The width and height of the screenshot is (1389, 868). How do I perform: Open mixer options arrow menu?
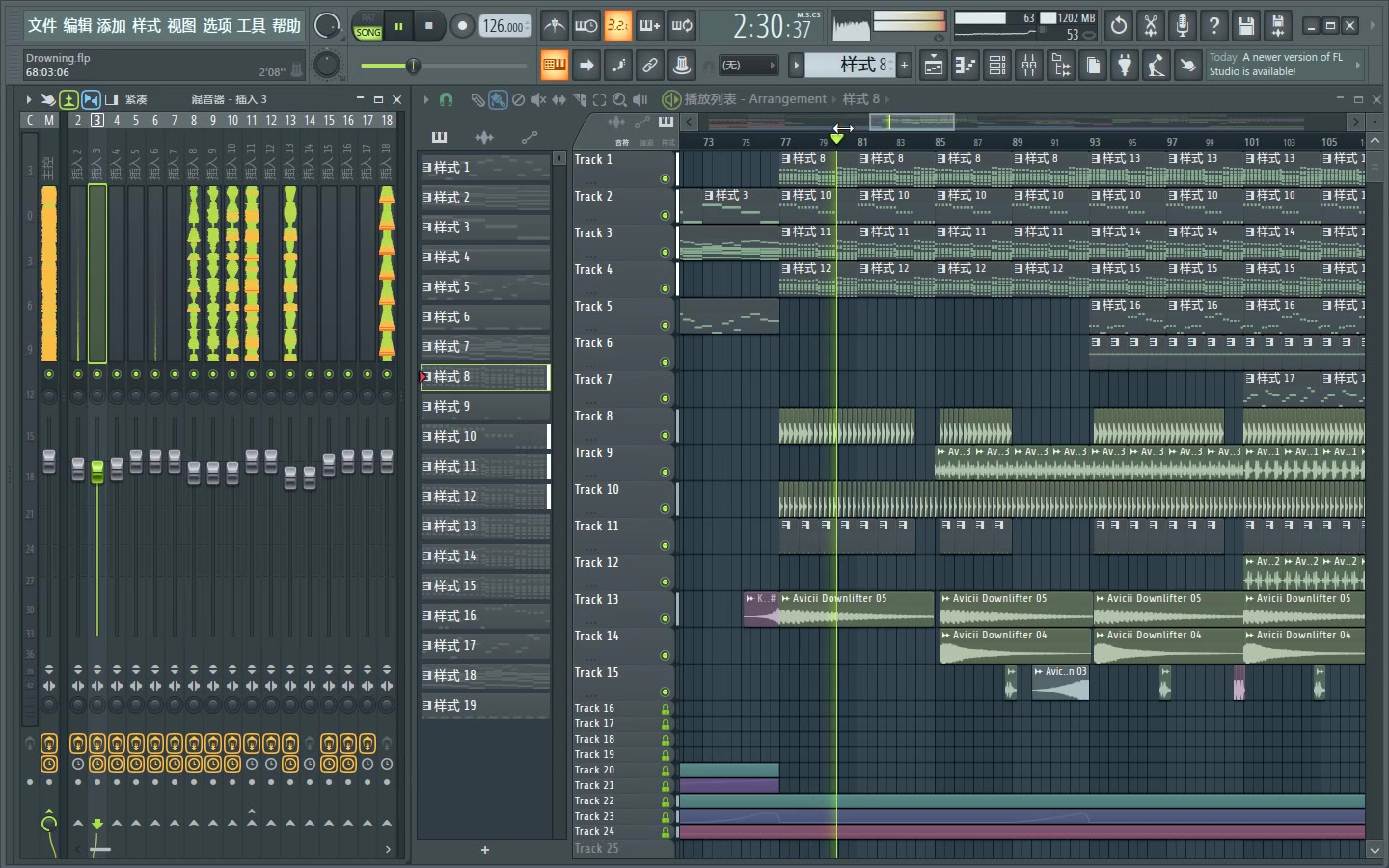coord(29,99)
